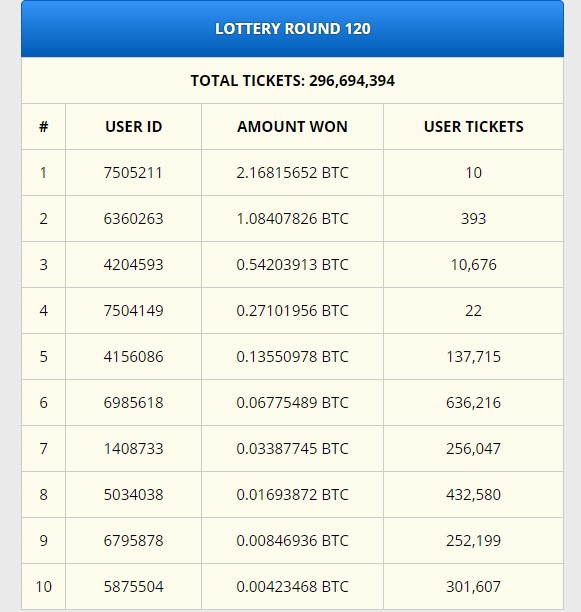Click the USER ID column header

pos(133,127)
